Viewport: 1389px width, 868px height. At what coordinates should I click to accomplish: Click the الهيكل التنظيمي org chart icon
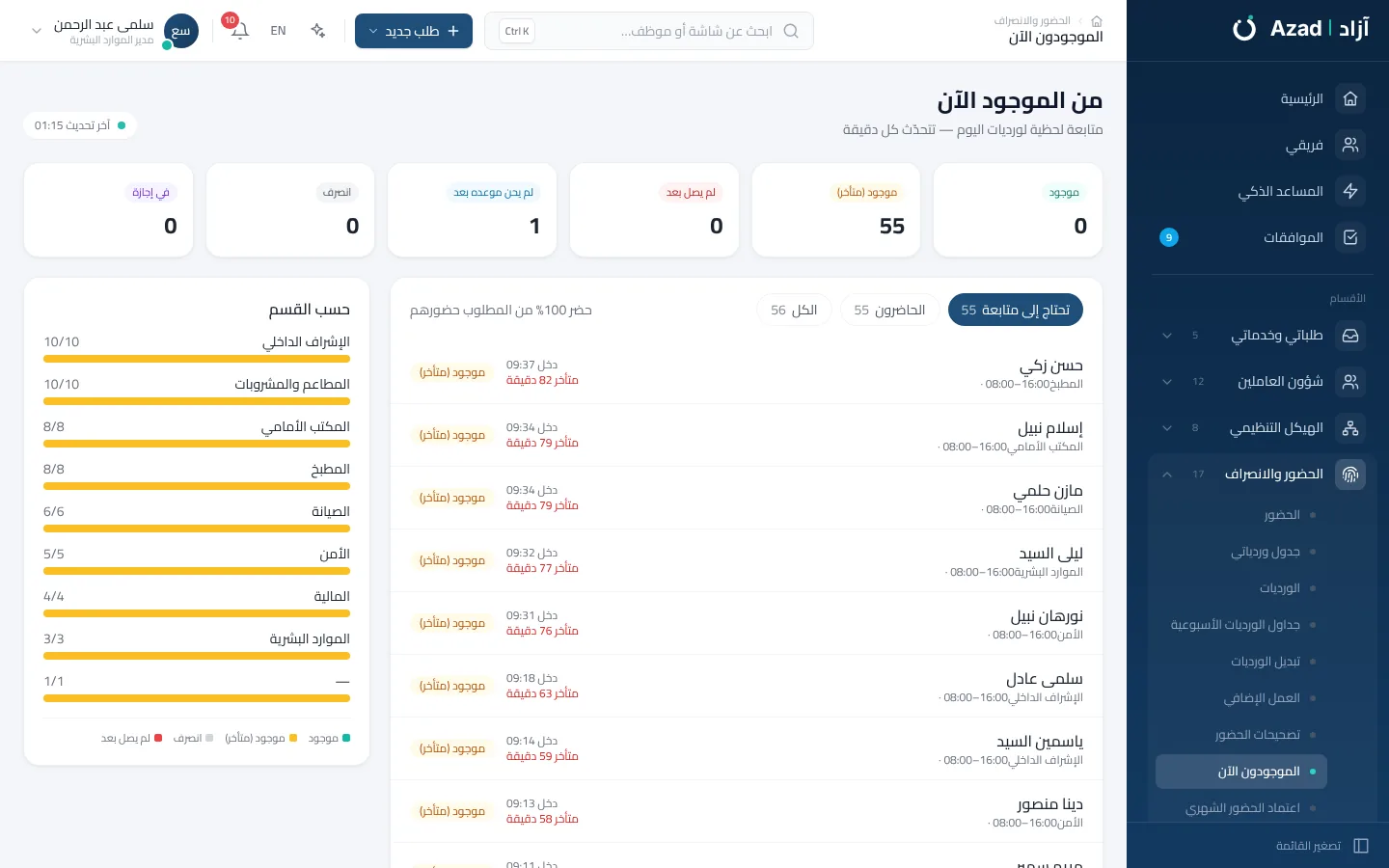click(x=1350, y=428)
